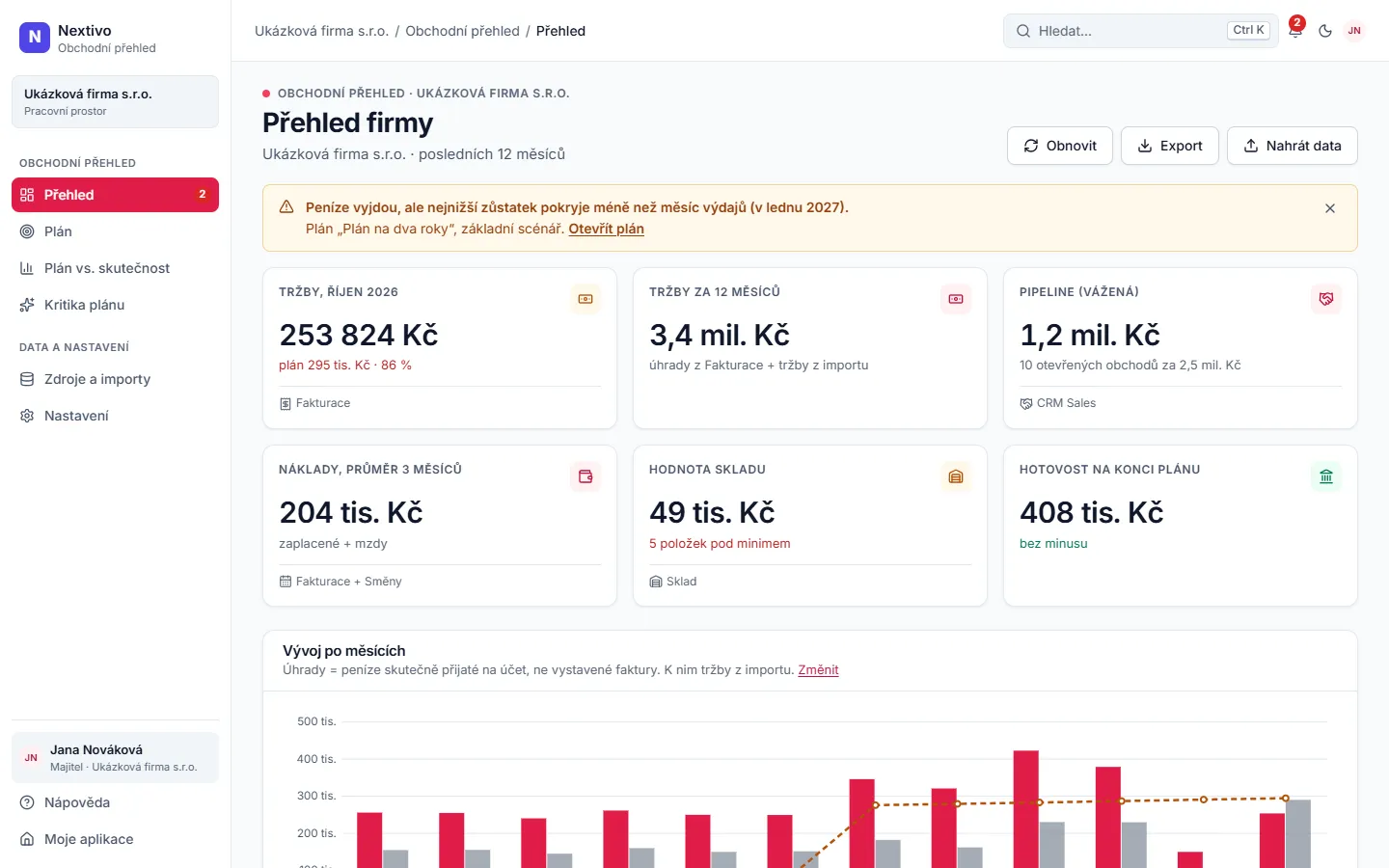Click the Tržby říjen 2026 card icon

click(x=586, y=299)
